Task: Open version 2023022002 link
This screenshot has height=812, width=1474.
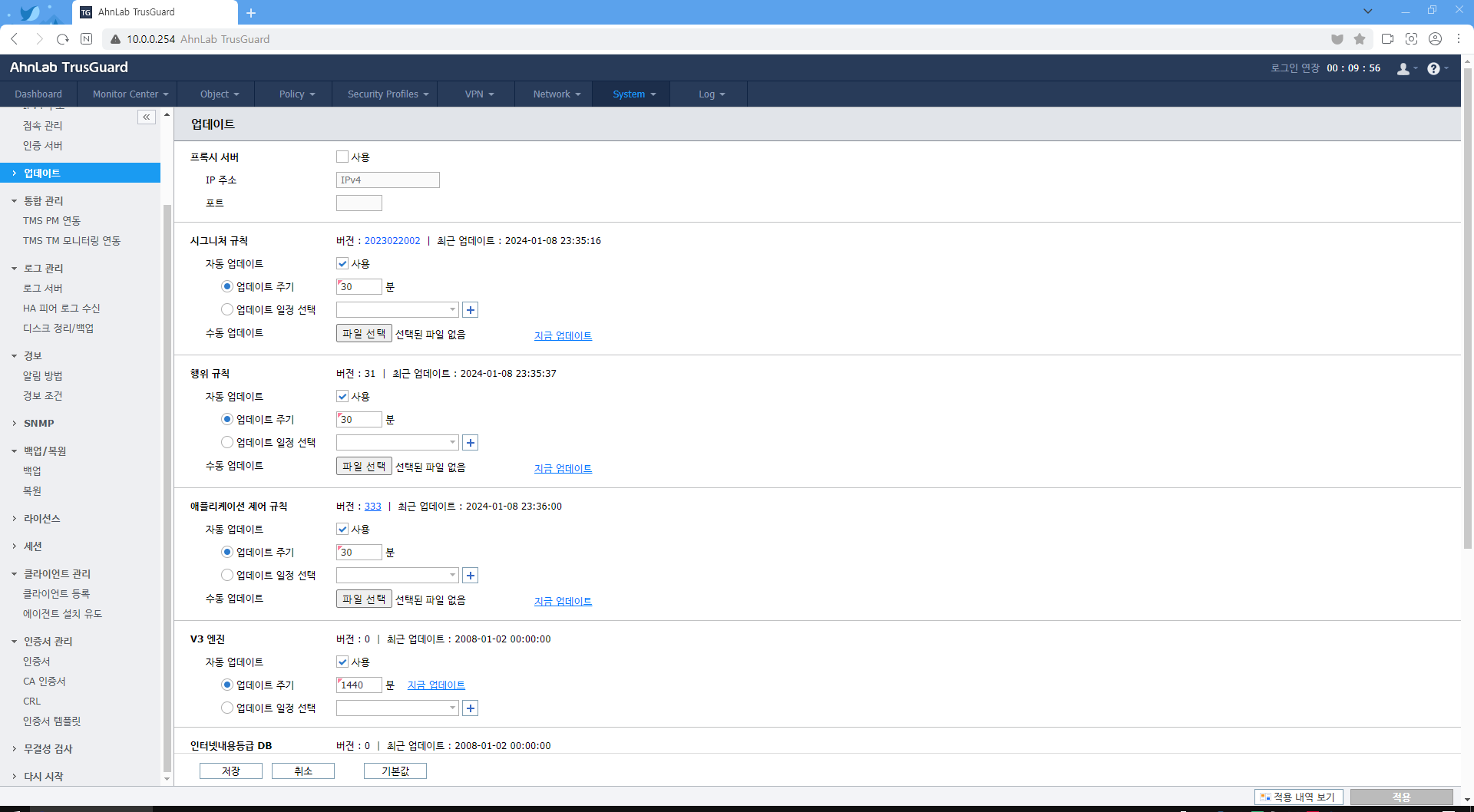Action: pyautogui.click(x=392, y=241)
